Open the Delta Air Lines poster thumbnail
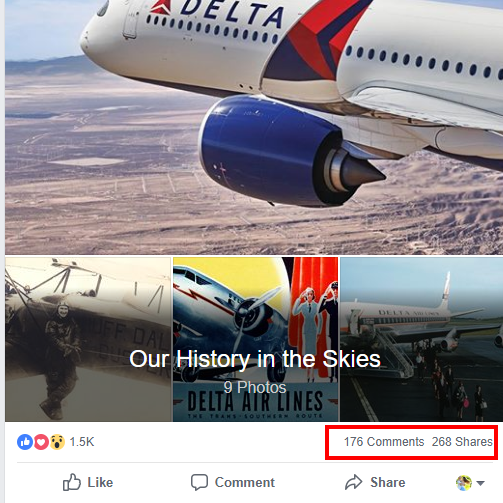The width and height of the screenshot is (503, 503). click(256, 339)
